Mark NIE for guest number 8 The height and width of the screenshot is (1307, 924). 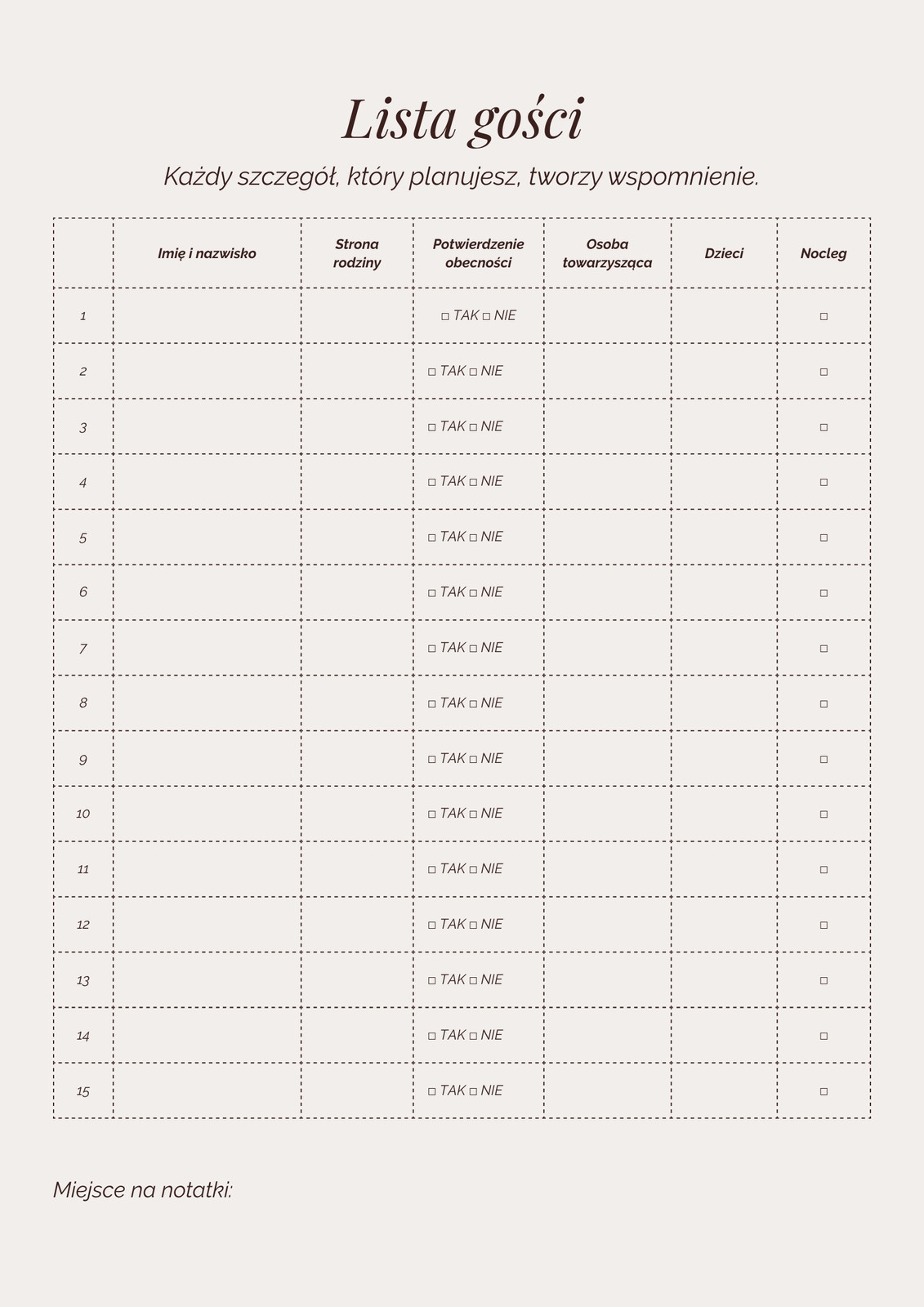tap(473, 703)
